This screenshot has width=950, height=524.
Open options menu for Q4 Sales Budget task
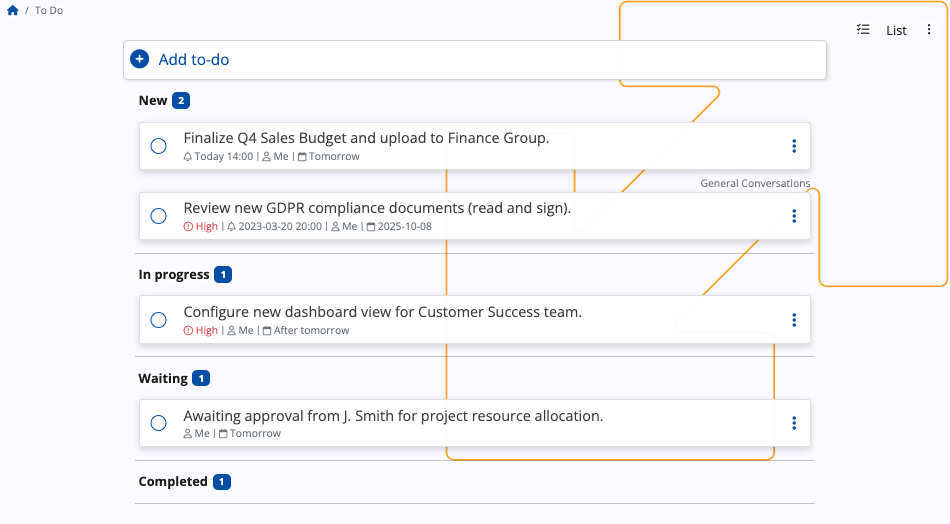click(x=794, y=146)
